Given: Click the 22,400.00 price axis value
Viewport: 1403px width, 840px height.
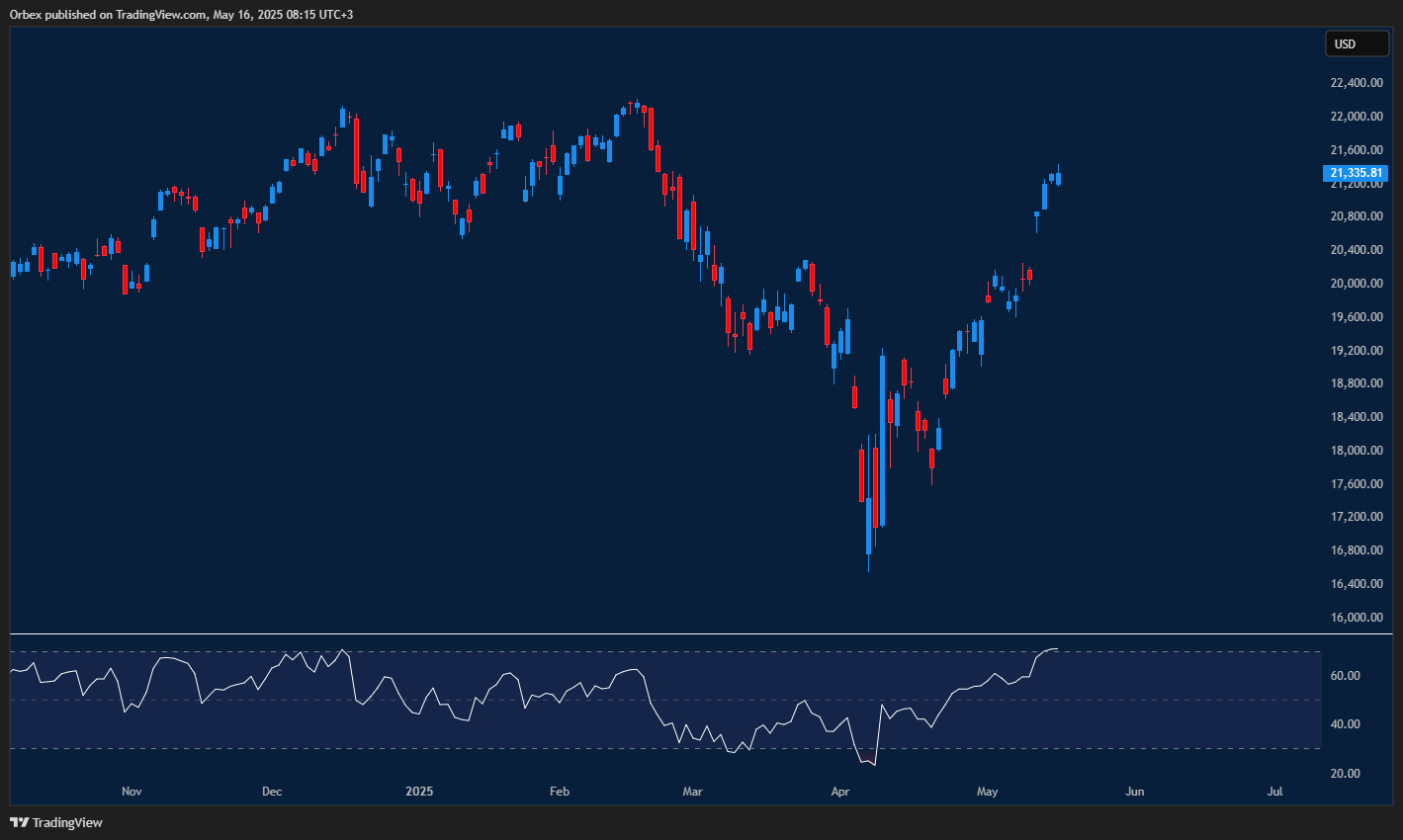Looking at the screenshot, I should [1356, 83].
